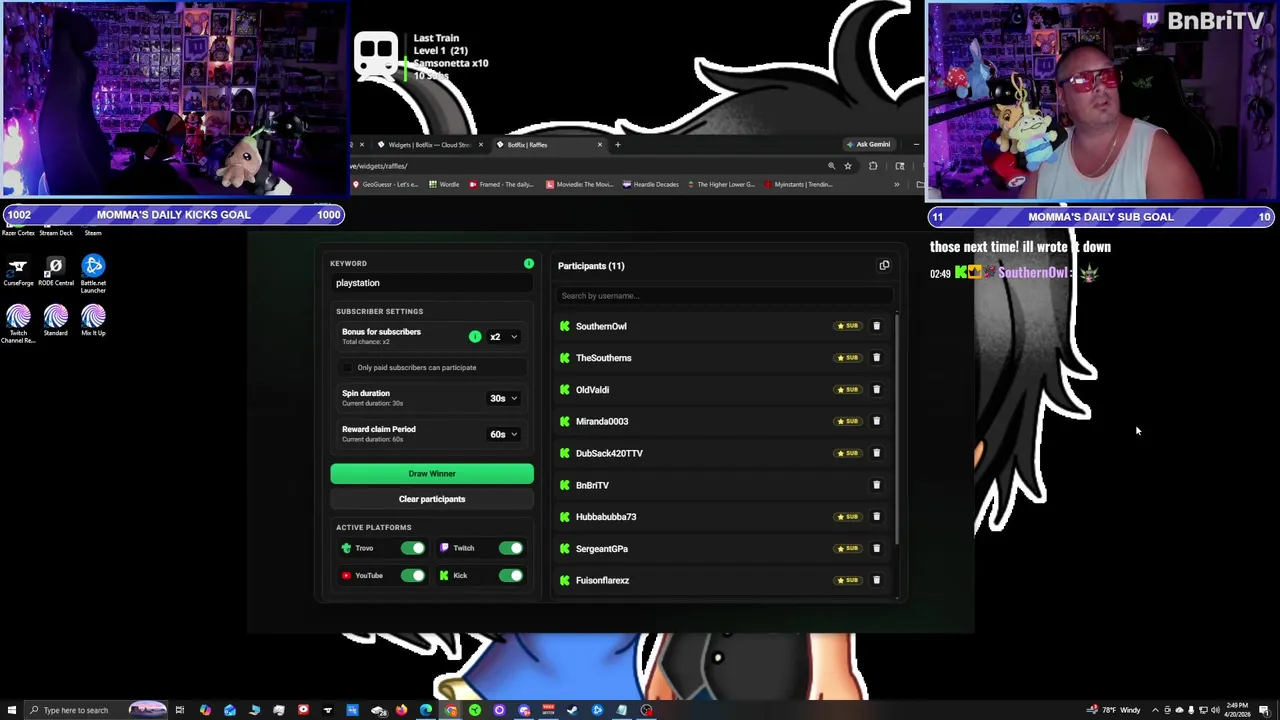Disable the Trovo platform toggle
Image resolution: width=1280 pixels, height=720 pixels.
(413, 548)
